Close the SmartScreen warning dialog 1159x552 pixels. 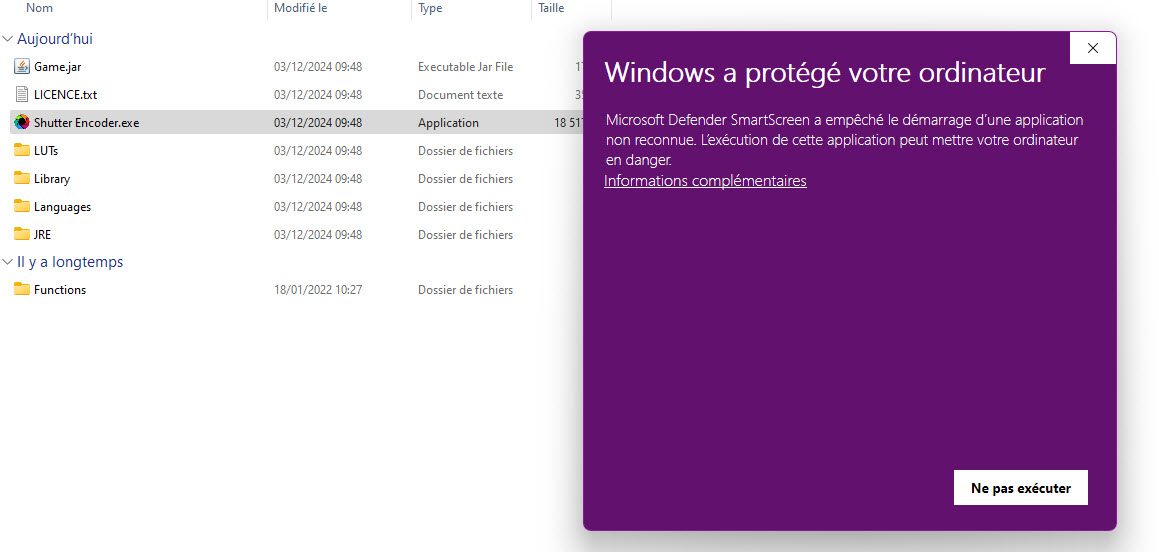[1092, 48]
